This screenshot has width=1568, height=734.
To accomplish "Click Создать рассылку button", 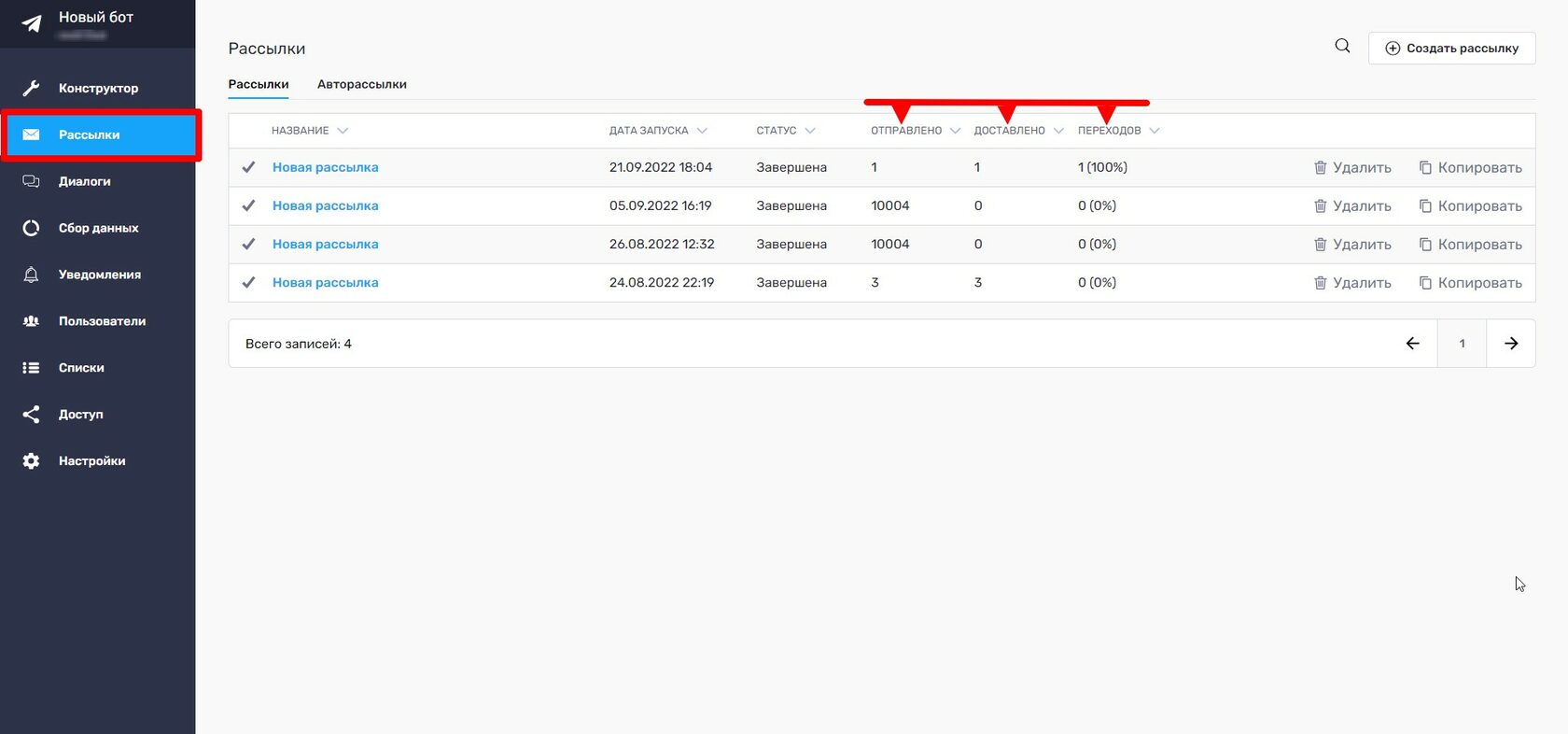I will 1451,49.
